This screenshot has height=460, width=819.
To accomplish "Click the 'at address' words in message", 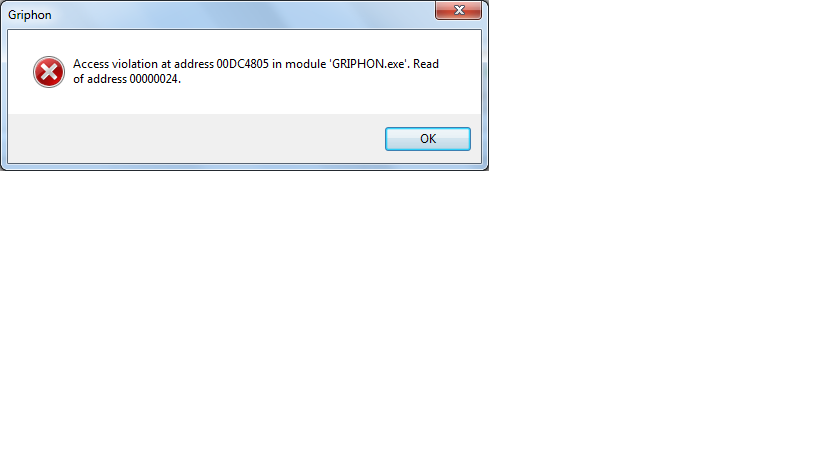I will click(x=188, y=64).
